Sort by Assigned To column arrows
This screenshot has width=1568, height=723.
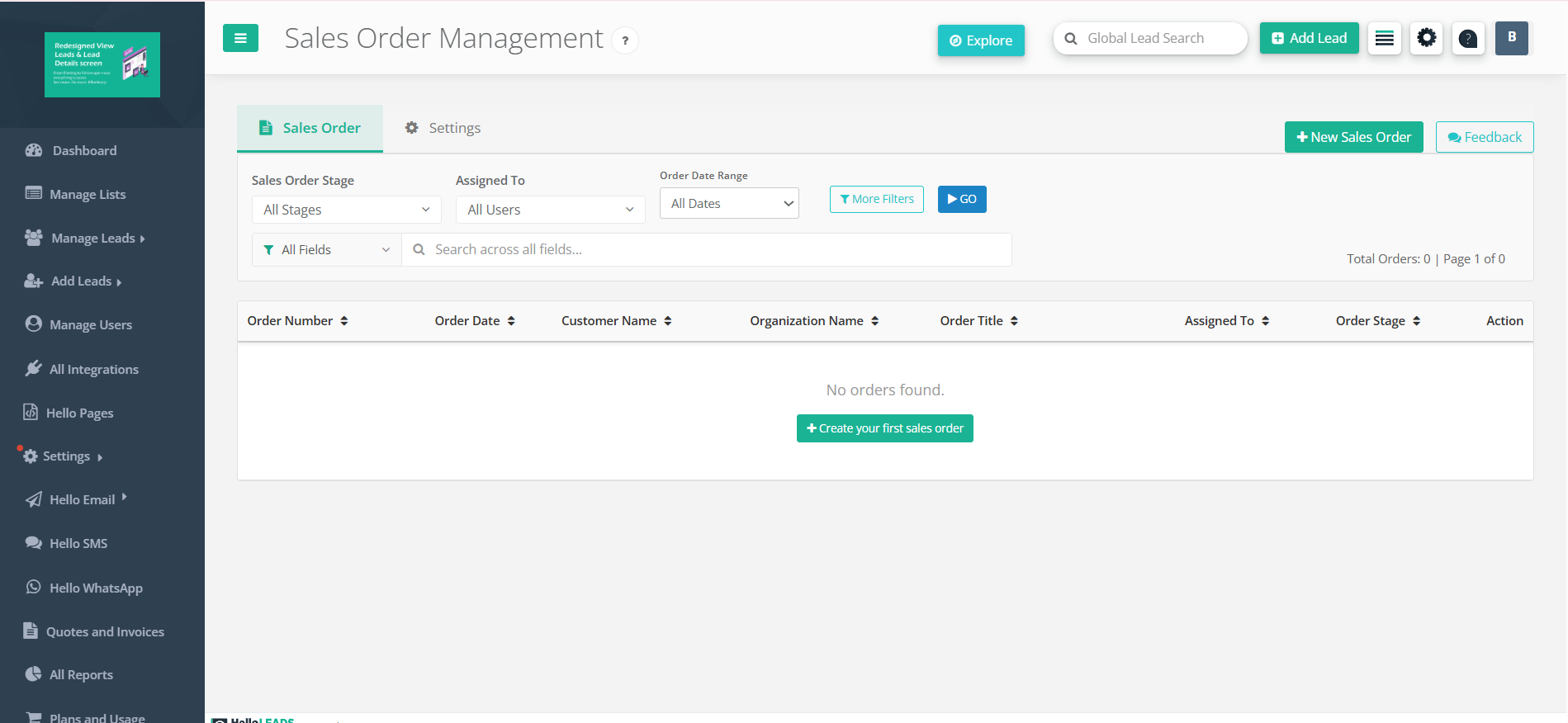[x=1265, y=321]
